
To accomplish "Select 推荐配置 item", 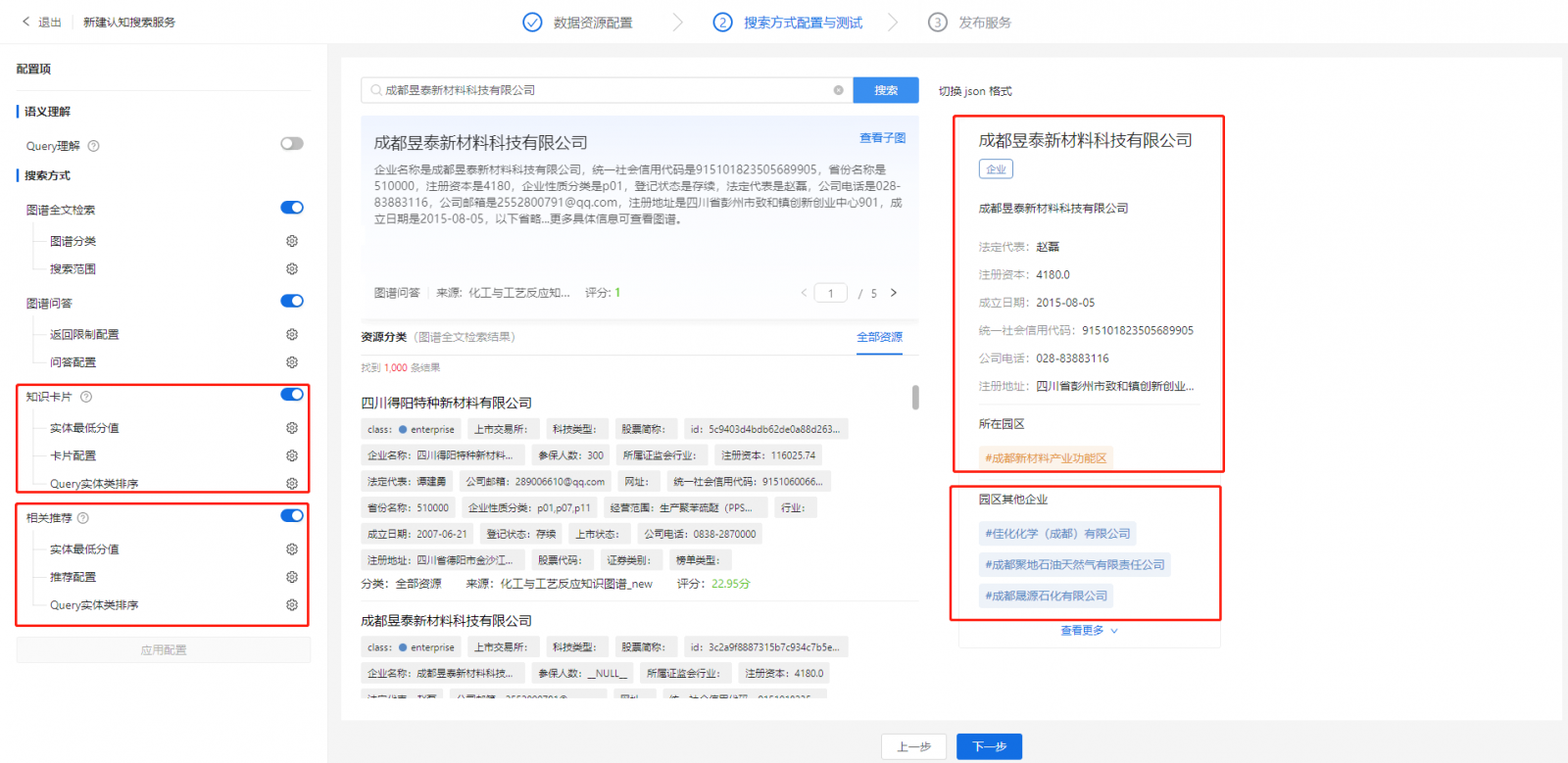I will coord(73,577).
